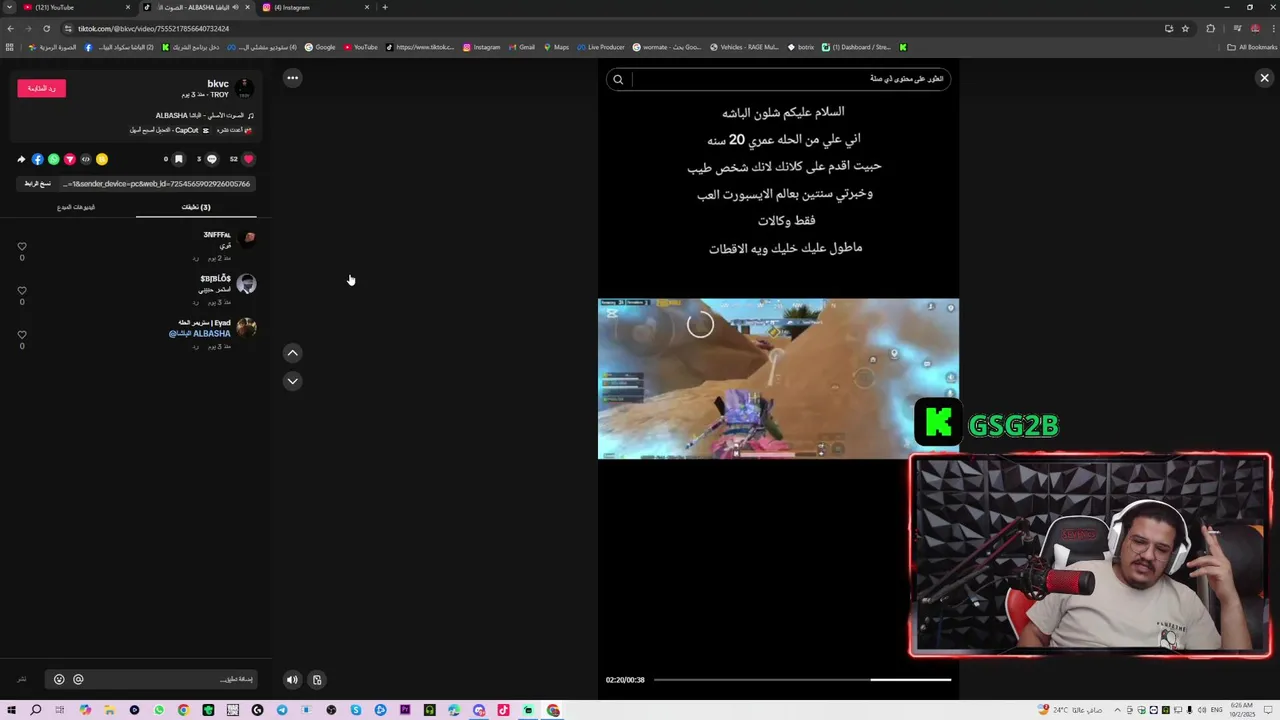
Task: Click the pink follow button
Action: pyautogui.click(x=41, y=88)
